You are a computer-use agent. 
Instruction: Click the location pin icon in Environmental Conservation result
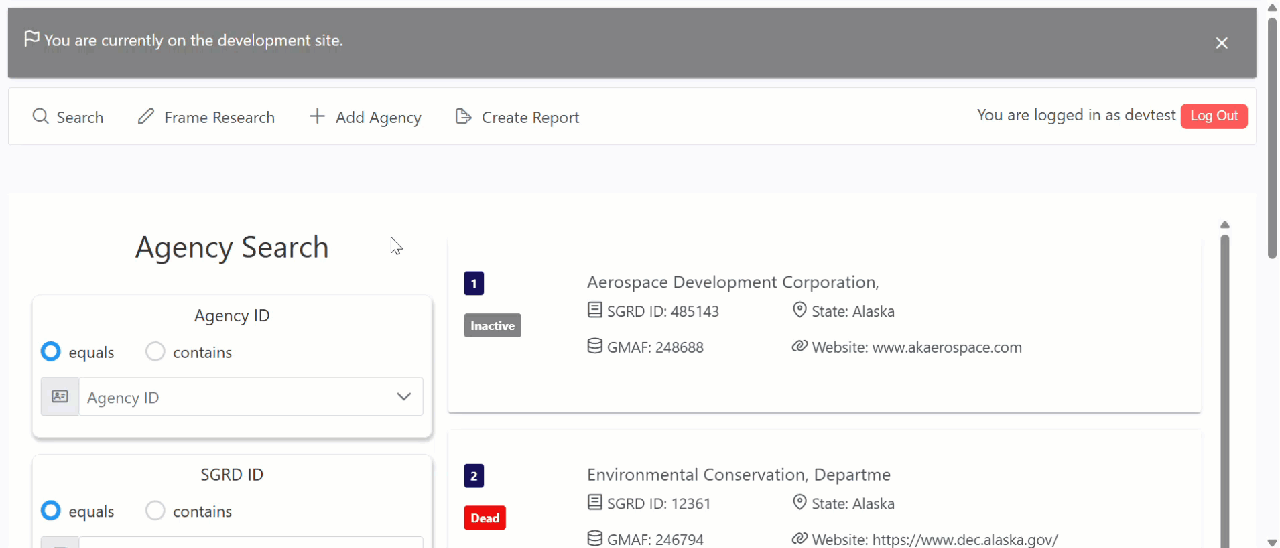pyautogui.click(x=799, y=502)
